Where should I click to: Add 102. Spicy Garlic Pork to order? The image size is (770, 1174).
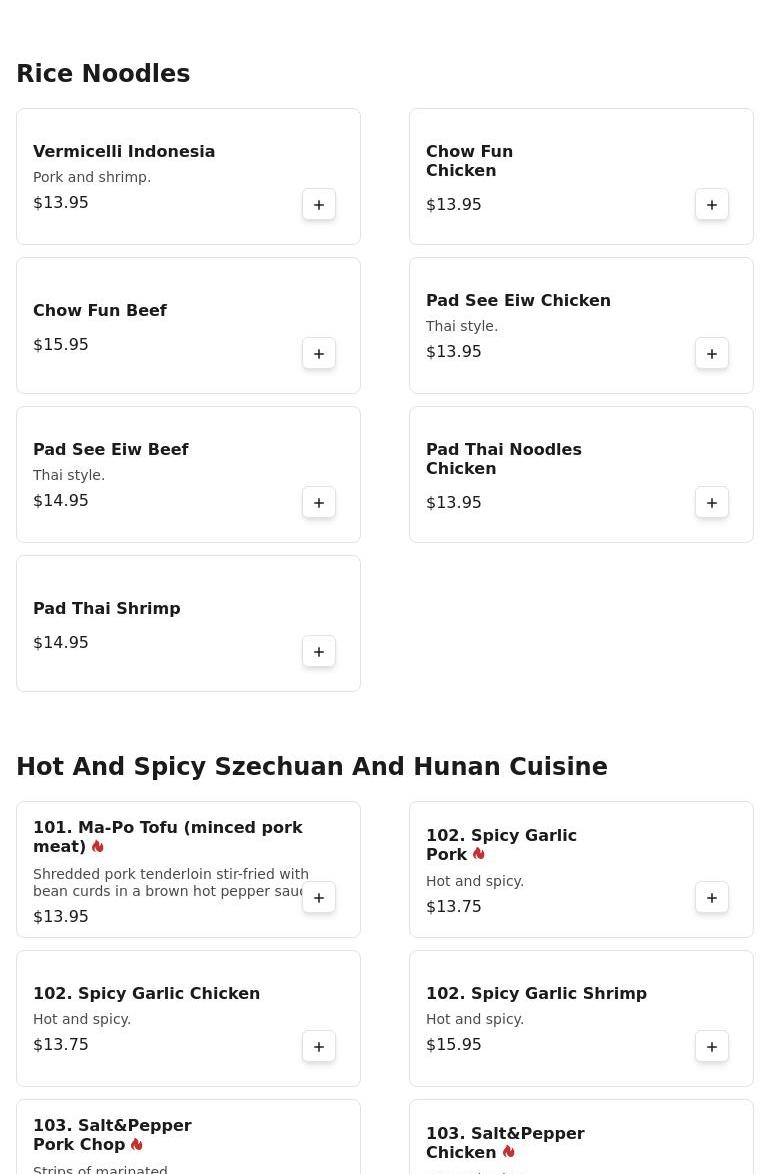(712, 898)
